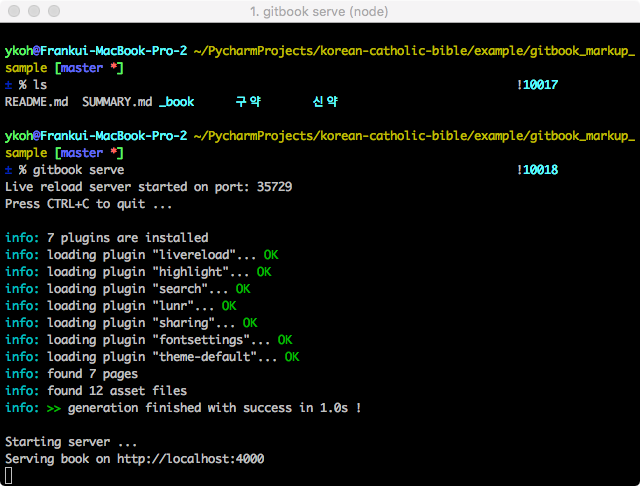This screenshot has width=640, height=486.
Task: Click the yellow minimize window button
Action: pyautogui.click(x=33, y=12)
